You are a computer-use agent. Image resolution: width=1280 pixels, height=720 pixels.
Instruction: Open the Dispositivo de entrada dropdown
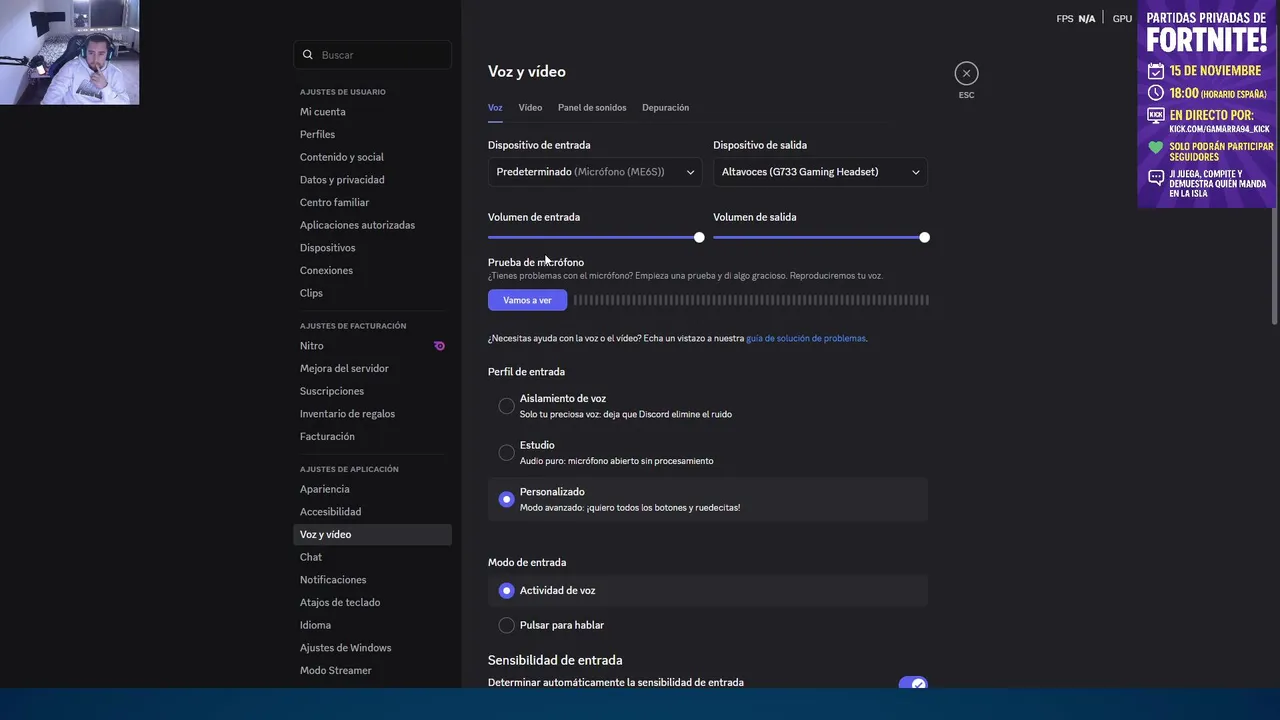pos(595,172)
